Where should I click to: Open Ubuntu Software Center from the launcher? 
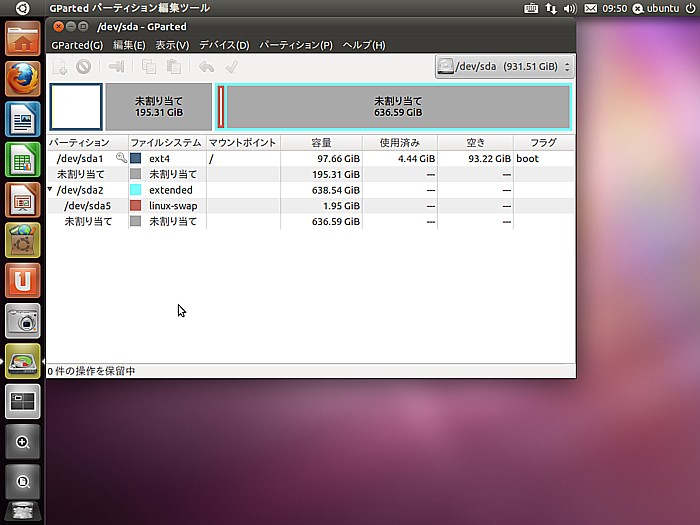[x=23, y=240]
